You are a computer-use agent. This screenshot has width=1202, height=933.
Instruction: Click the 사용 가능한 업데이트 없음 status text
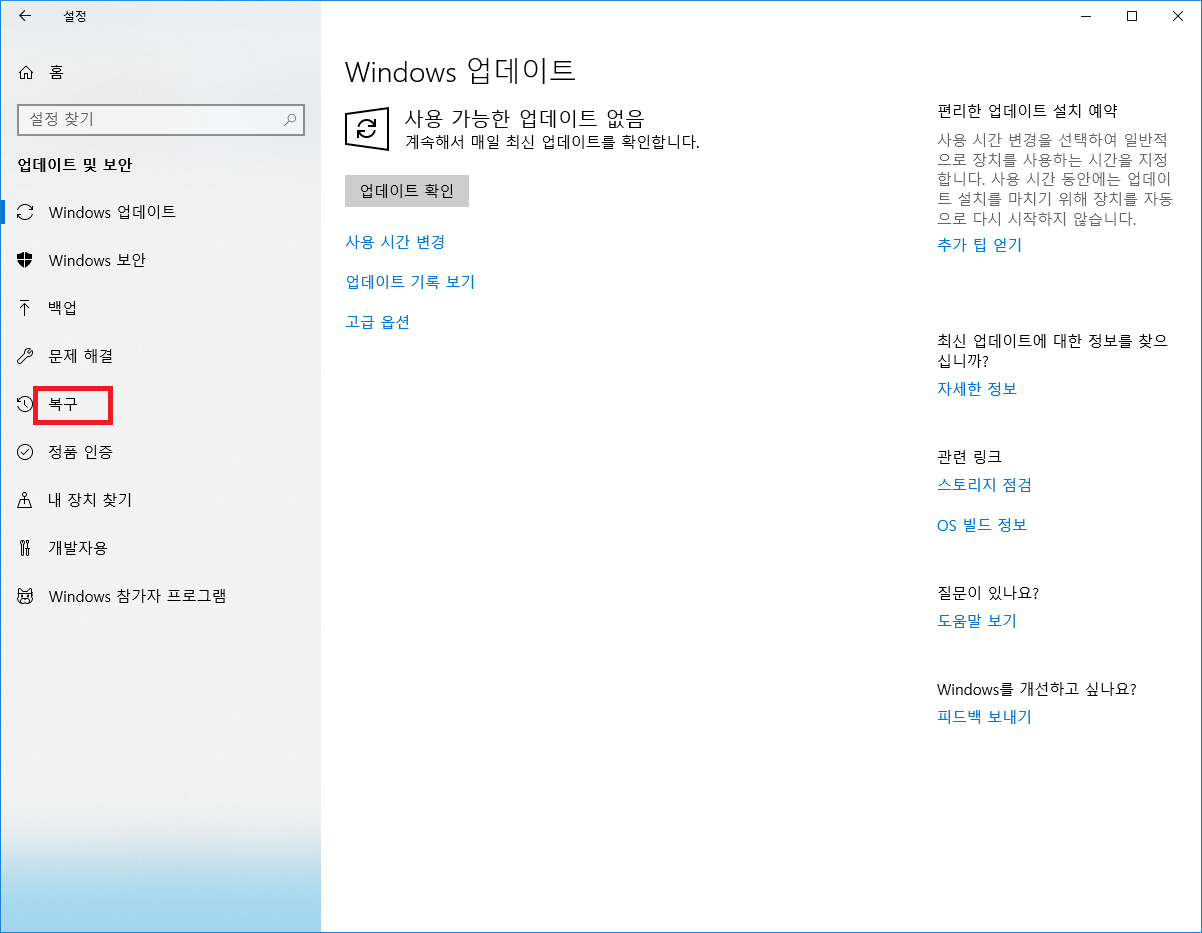(525, 118)
